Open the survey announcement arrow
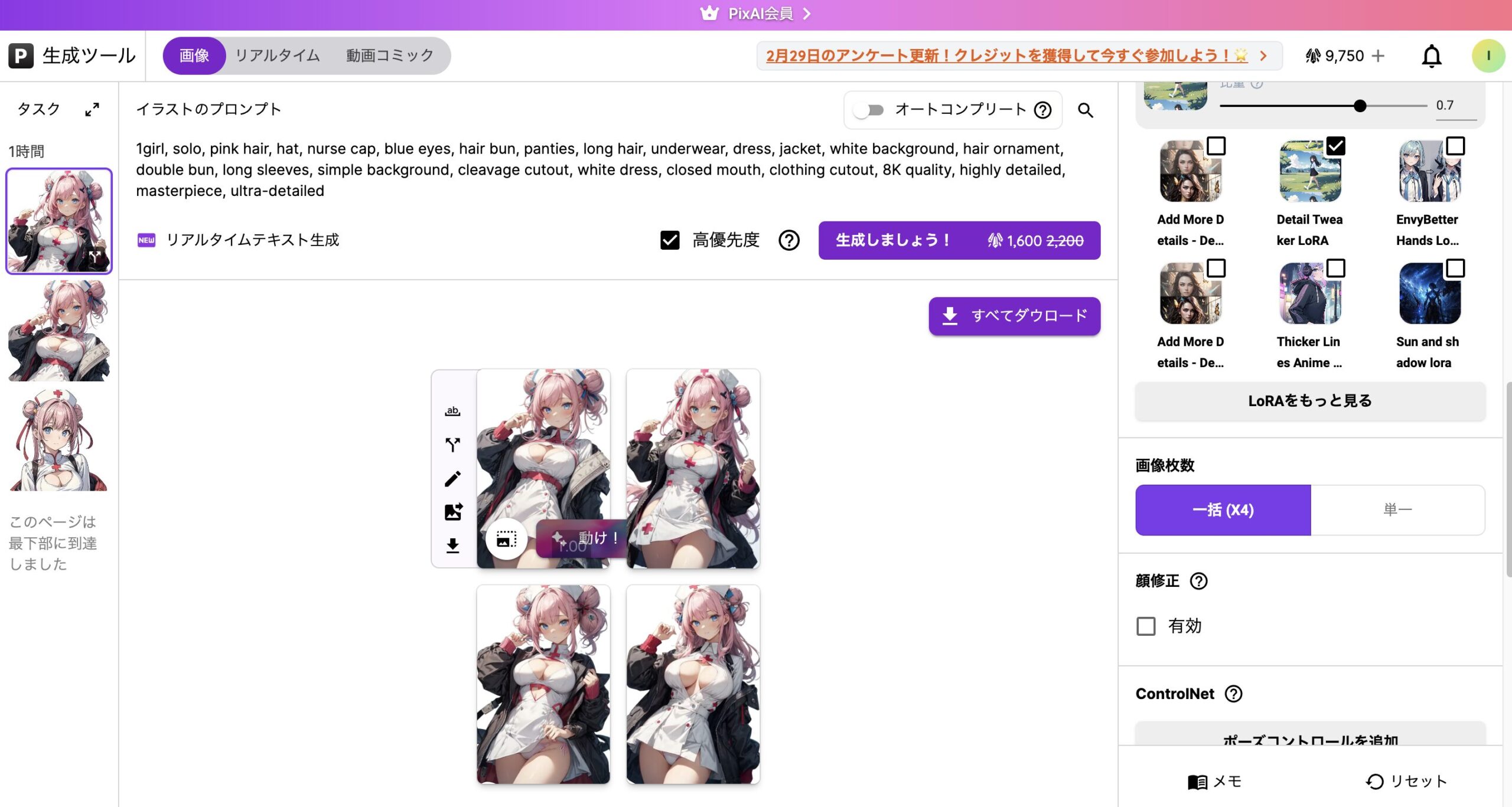 coord(1263,56)
